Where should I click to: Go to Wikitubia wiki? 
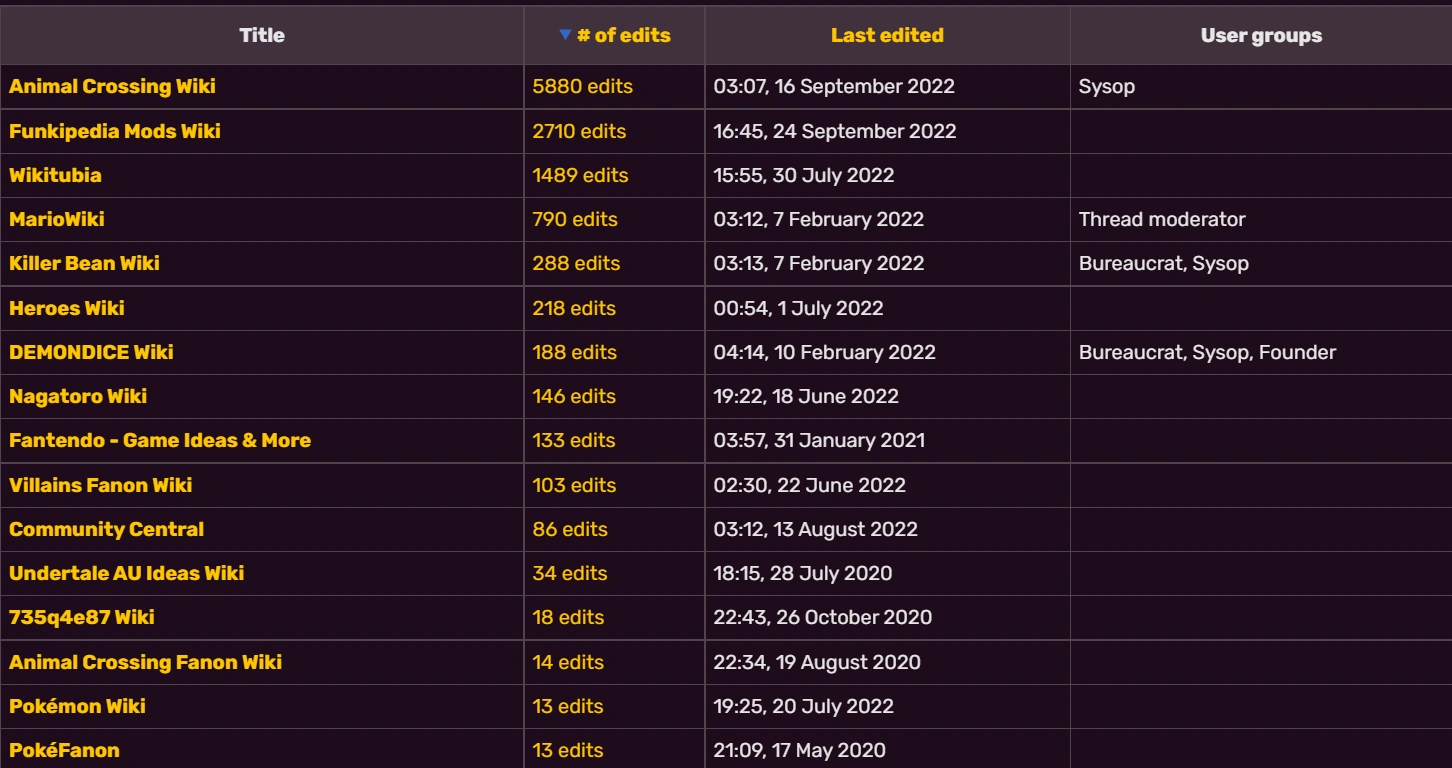(x=55, y=175)
